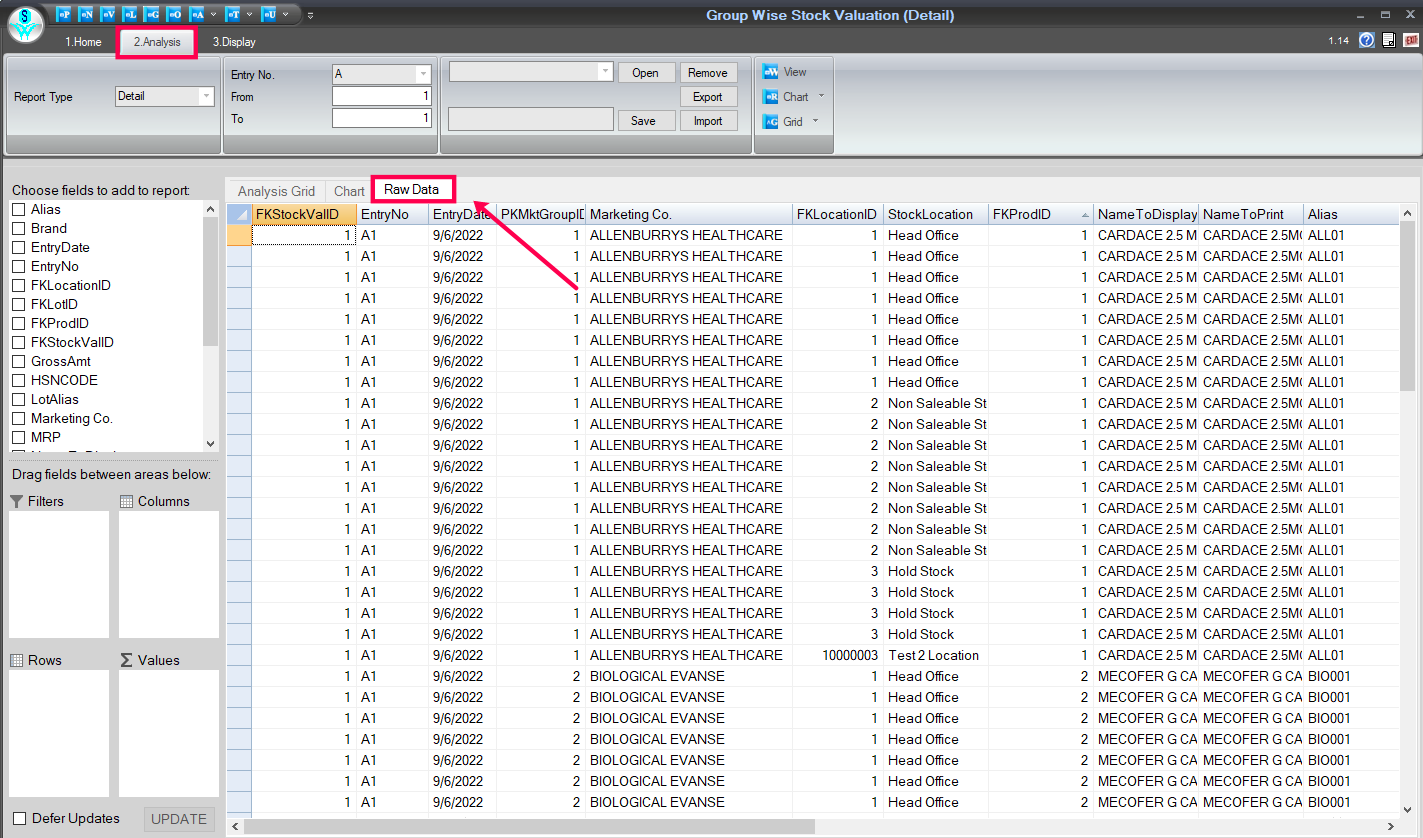This screenshot has width=1423, height=838.
Task: Click the red Exit icon
Action: click(x=1411, y=40)
